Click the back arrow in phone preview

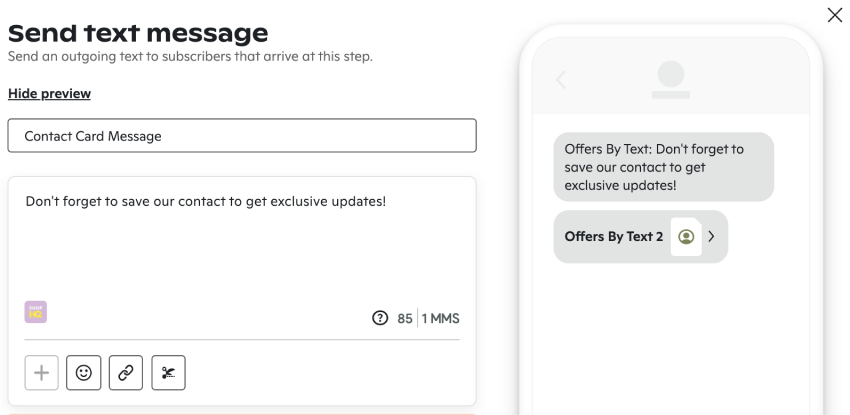(x=561, y=80)
